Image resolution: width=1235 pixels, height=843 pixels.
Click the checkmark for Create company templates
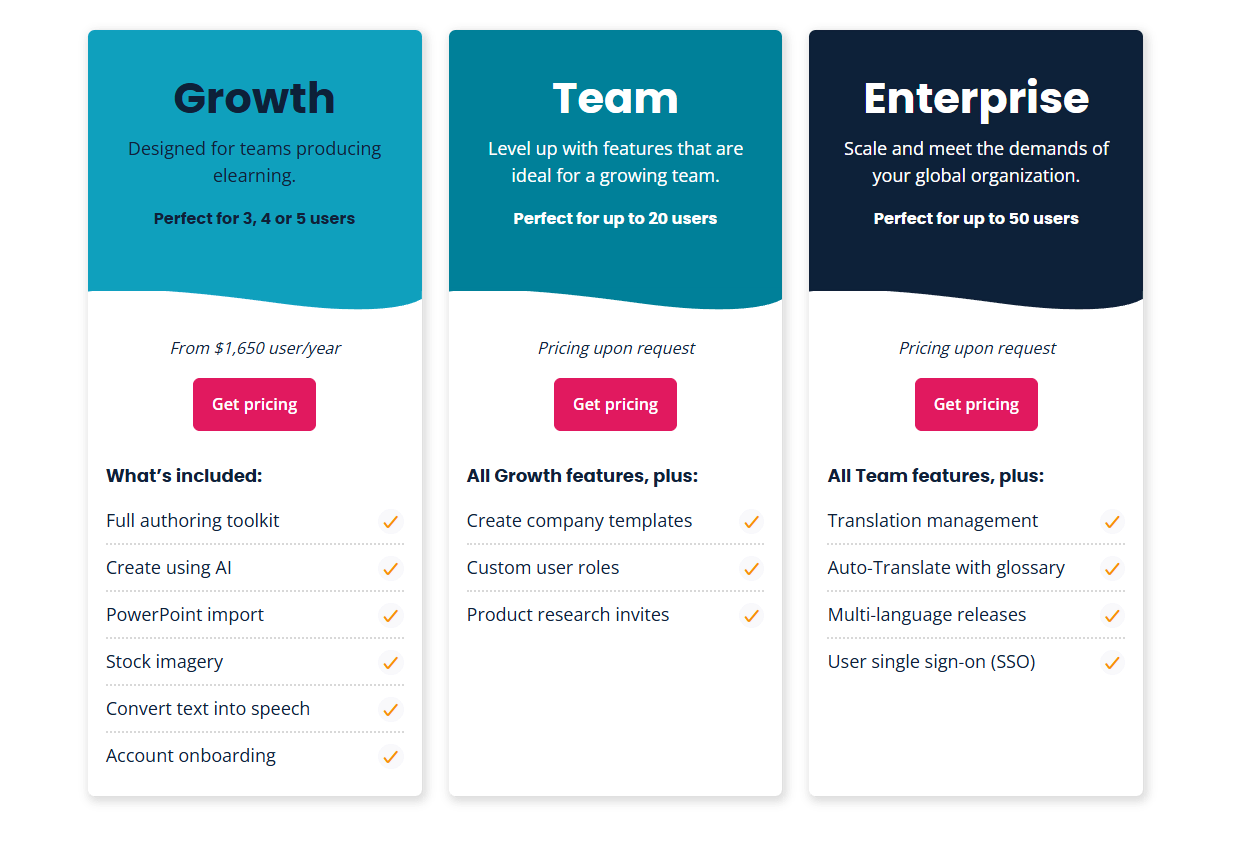click(x=751, y=521)
